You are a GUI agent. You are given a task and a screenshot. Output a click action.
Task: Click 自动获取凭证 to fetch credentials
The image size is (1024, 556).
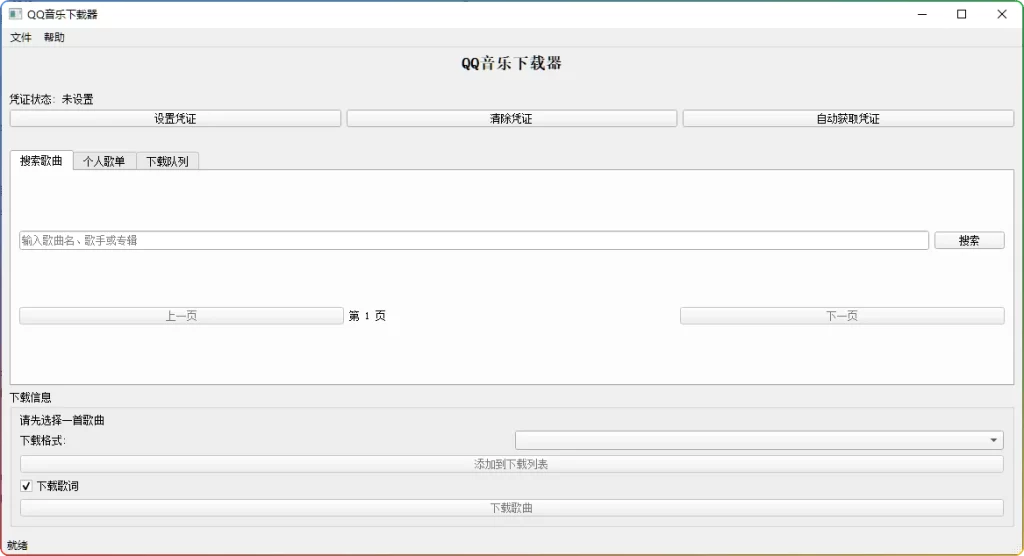(x=848, y=118)
